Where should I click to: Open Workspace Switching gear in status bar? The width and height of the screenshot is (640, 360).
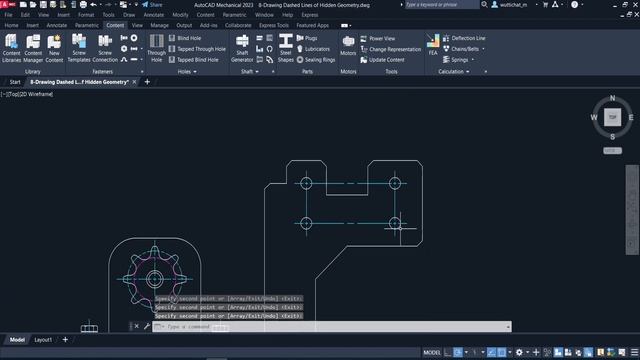point(519,352)
